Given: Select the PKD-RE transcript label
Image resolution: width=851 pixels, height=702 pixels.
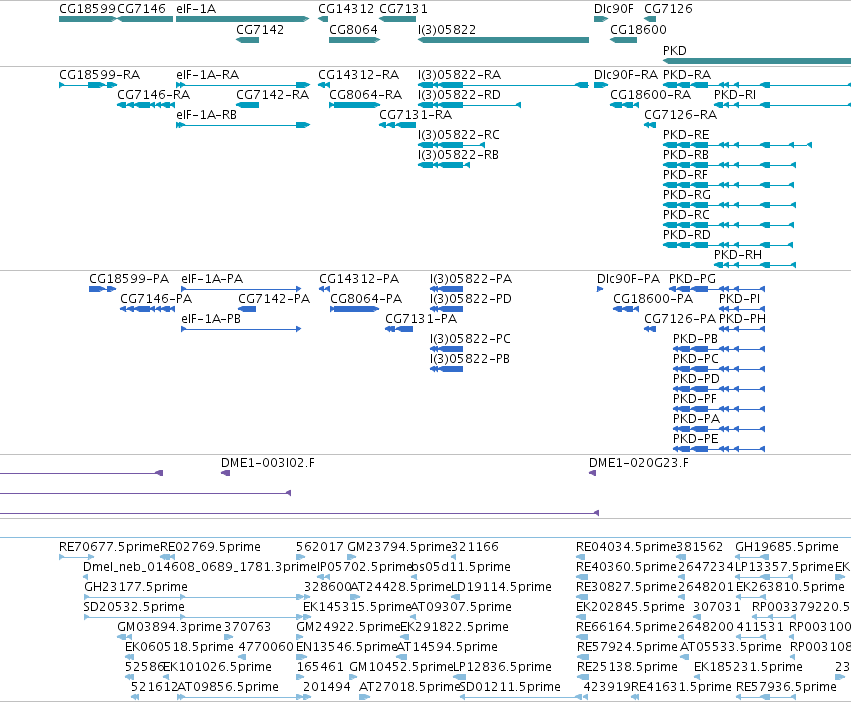Looking at the screenshot, I should [687, 135].
